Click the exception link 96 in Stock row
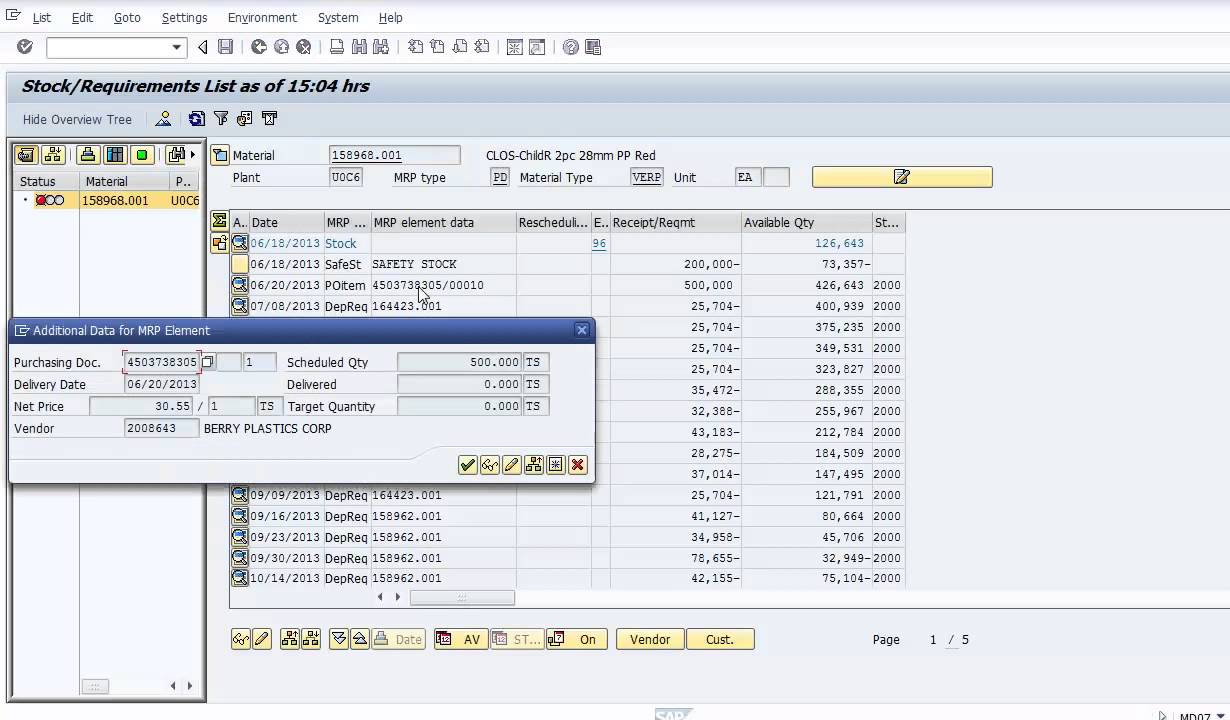1230x720 pixels. coord(599,243)
